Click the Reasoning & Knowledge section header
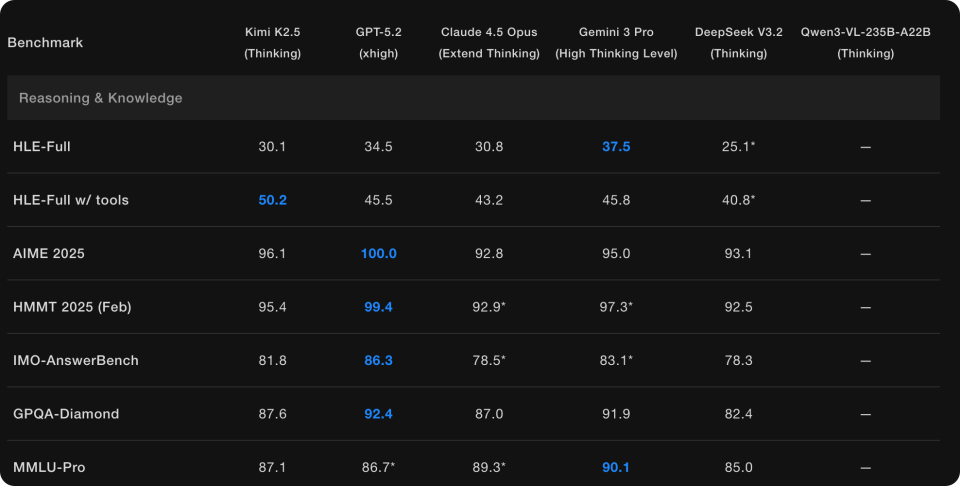The height and width of the screenshot is (486, 960). [x=100, y=98]
